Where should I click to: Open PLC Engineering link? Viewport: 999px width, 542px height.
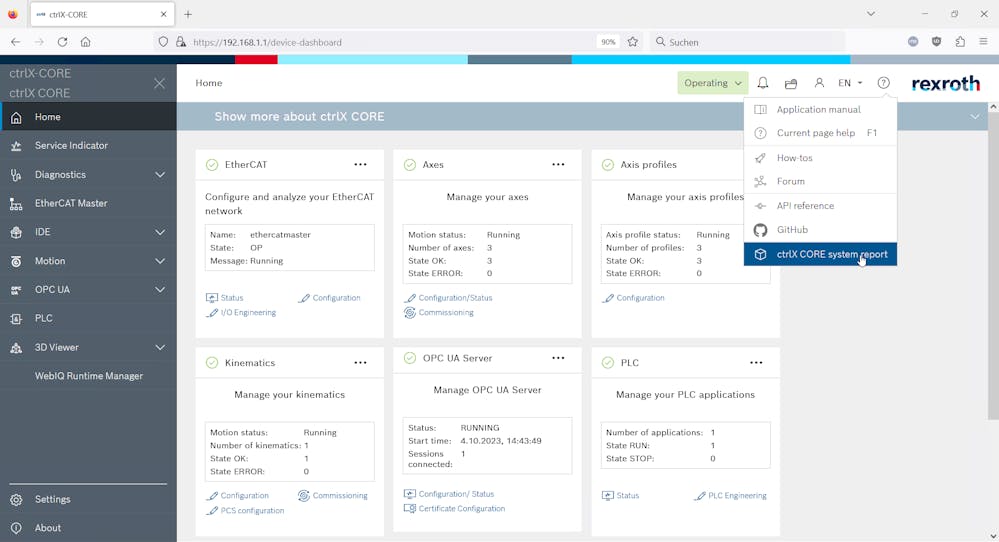tap(730, 496)
